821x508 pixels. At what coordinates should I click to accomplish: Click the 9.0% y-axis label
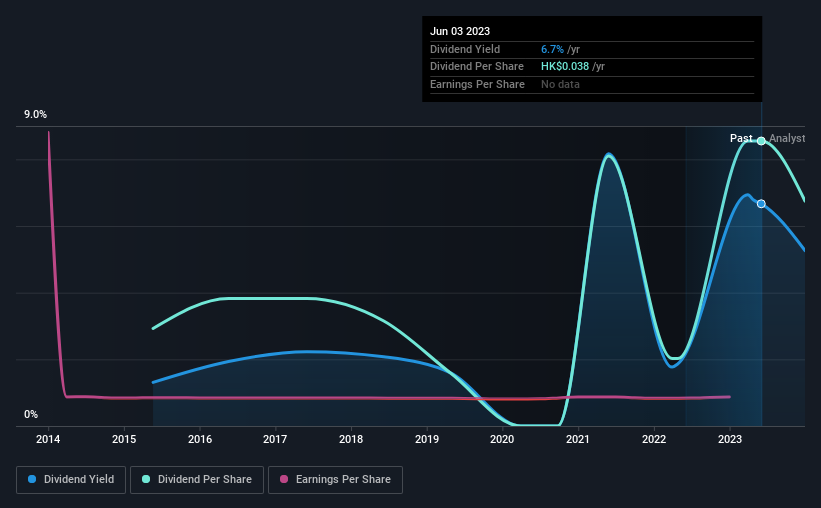35,115
